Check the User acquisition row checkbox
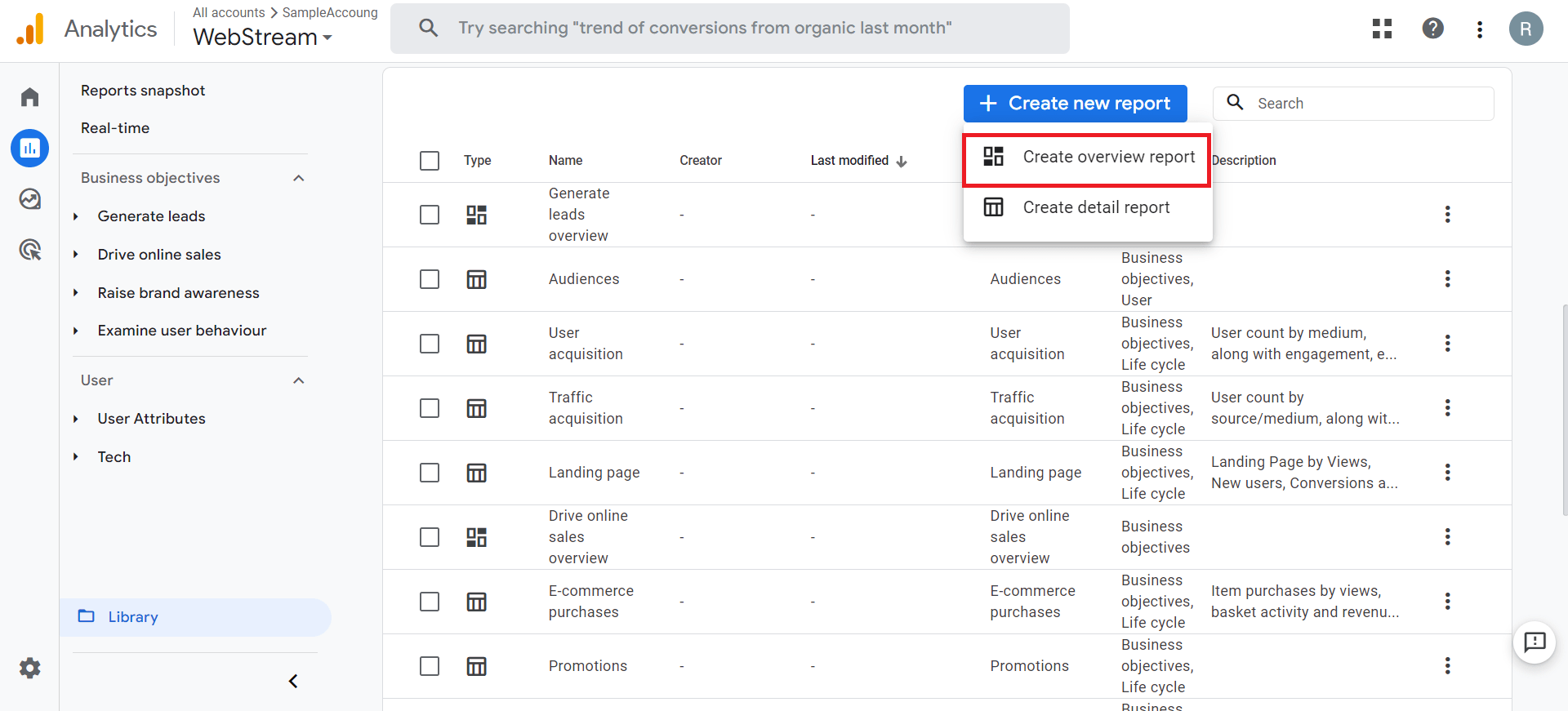The height and width of the screenshot is (711, 1568). 430,344
